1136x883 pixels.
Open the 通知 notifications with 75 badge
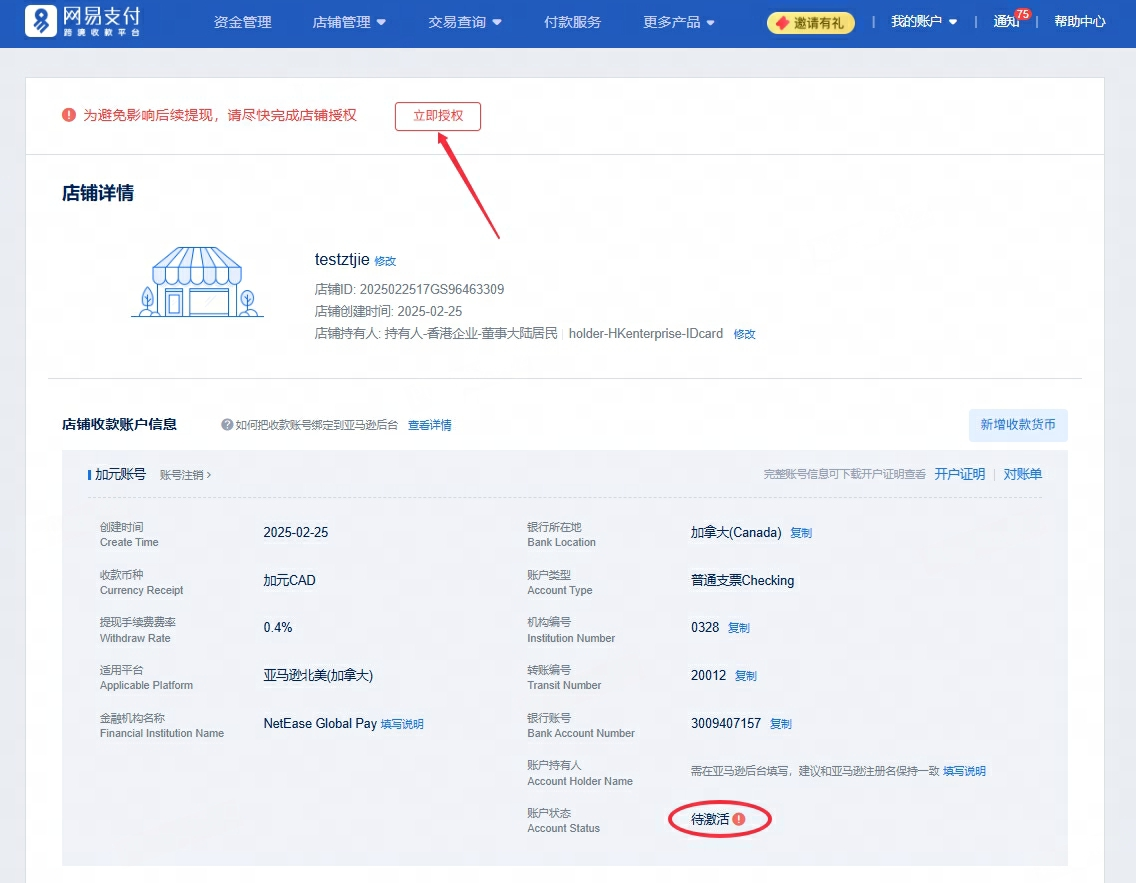[1008, 22]
